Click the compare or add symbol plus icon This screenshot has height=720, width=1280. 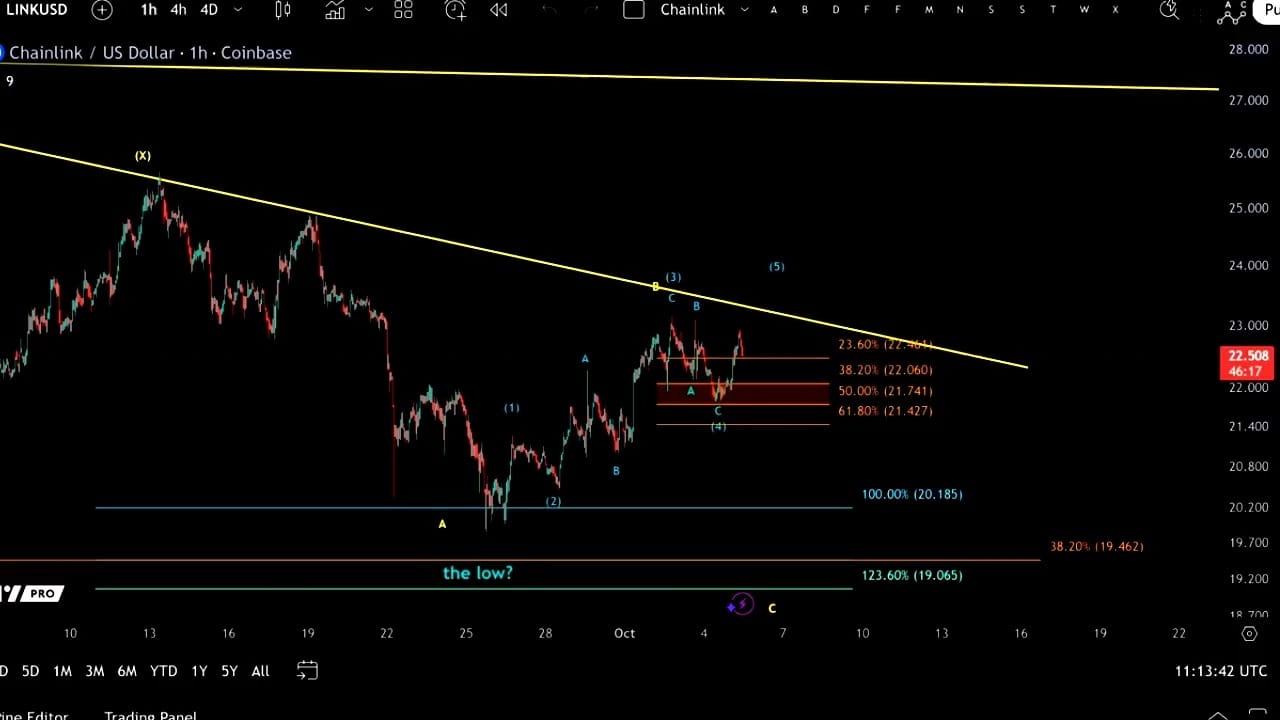pyautogui.click(x=102, y=10)
